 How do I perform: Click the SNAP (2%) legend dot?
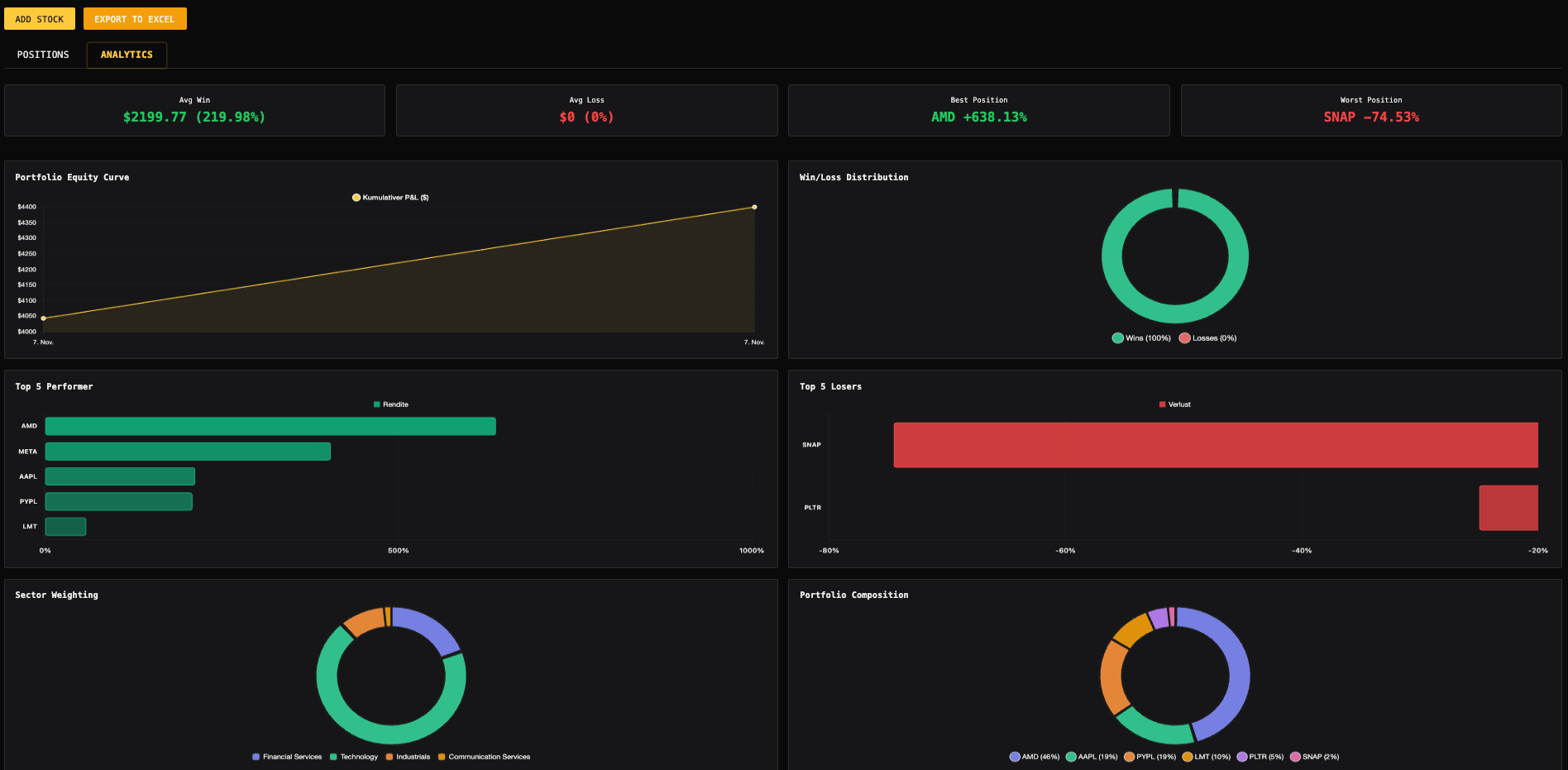pyautogui.click(x=1294, y=756)
